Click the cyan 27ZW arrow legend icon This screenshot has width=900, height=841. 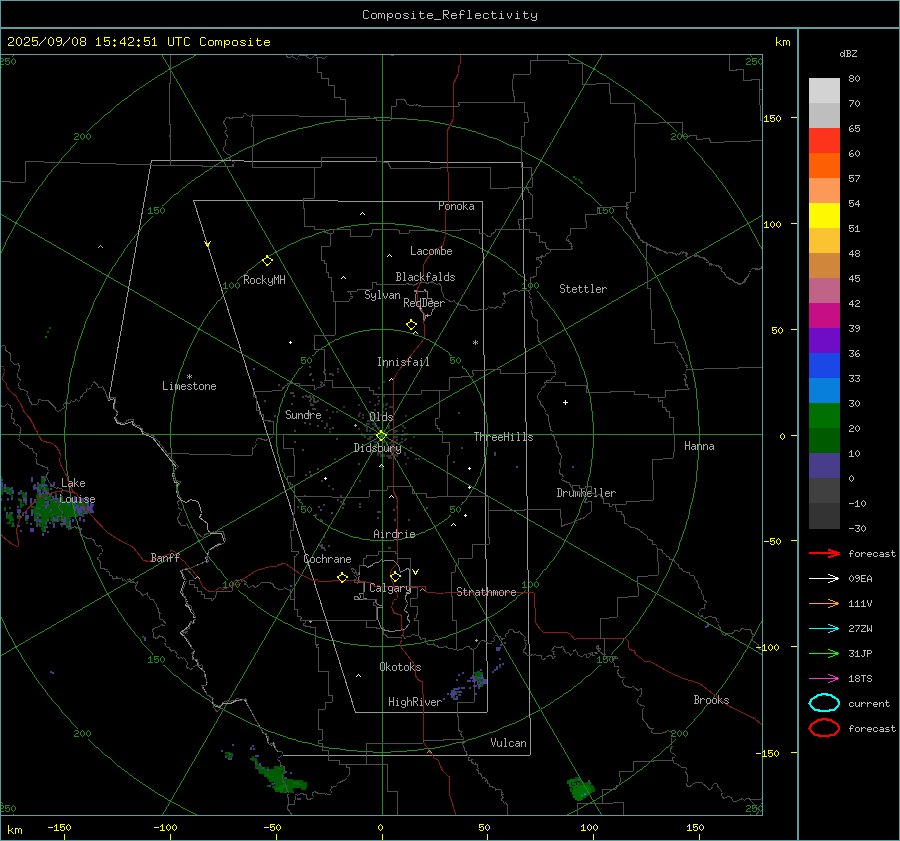pyautogui.click(x=824, y=629)
